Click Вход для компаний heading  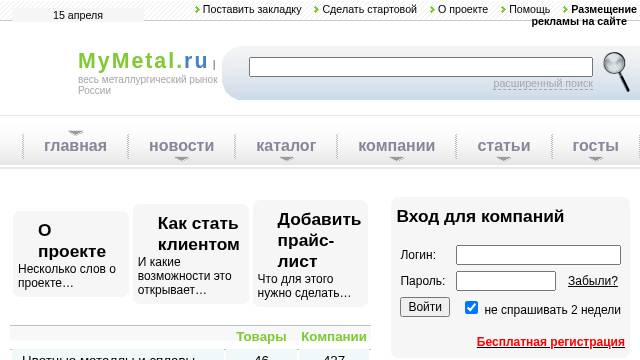(480, 216)
